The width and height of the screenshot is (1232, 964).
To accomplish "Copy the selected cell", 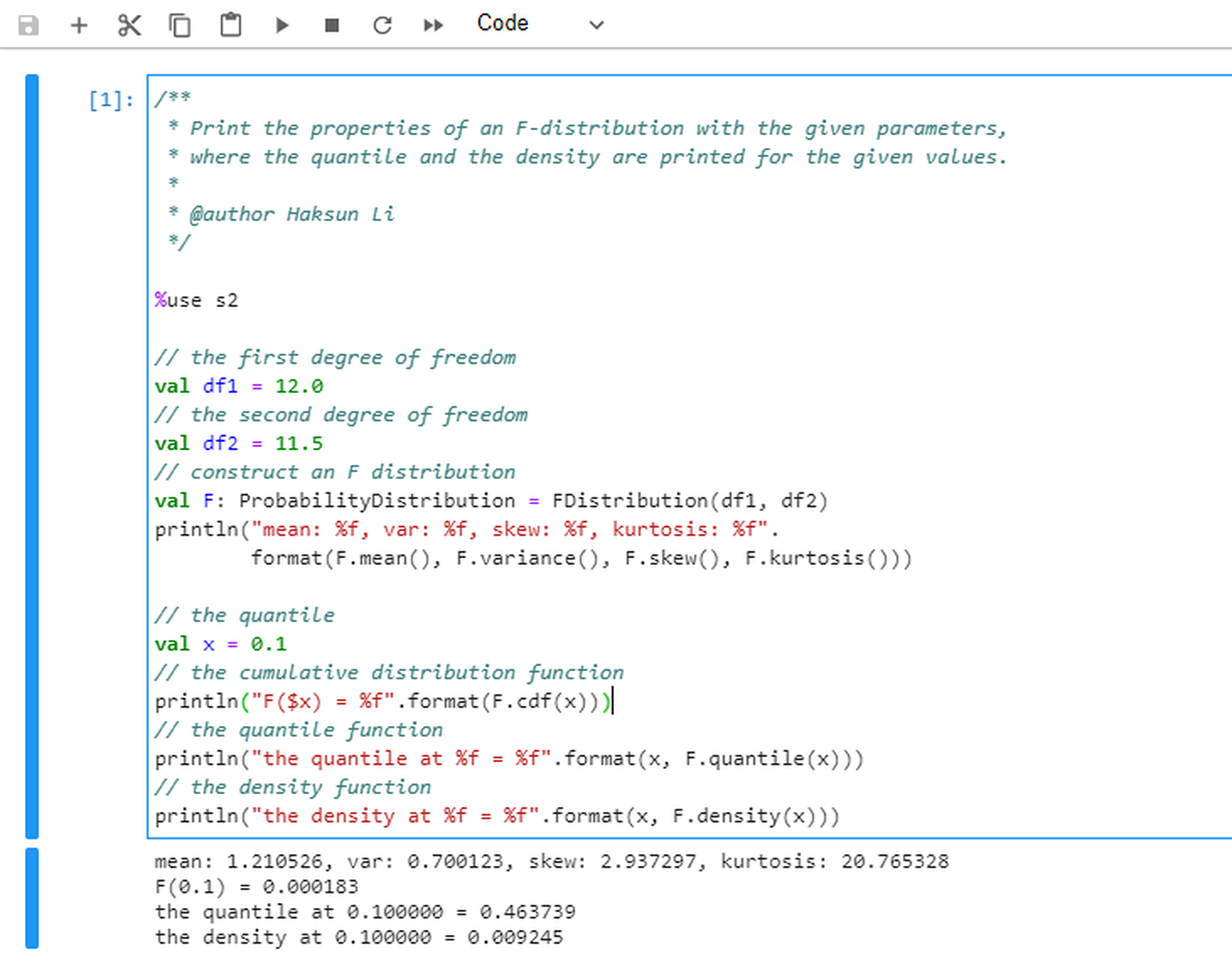I will point(179,25).
